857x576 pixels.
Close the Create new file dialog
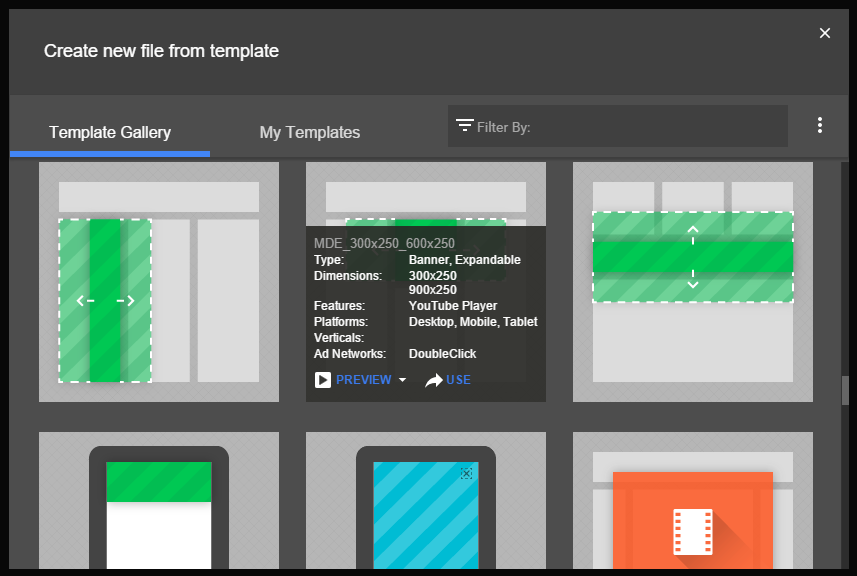click(x=825, y=33)
